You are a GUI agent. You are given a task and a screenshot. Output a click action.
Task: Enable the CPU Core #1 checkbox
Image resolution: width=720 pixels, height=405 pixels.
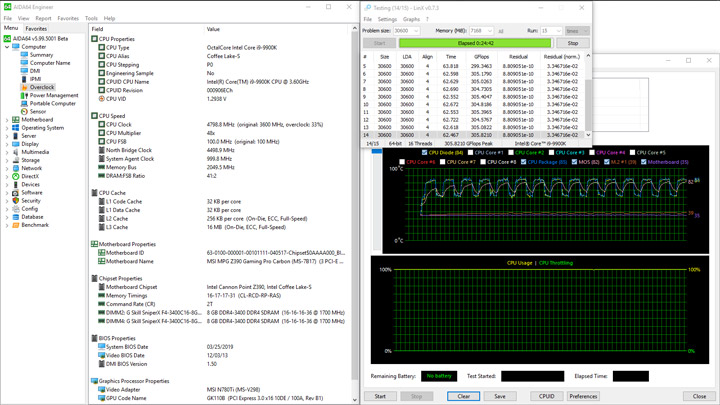[x=472, y=153]
